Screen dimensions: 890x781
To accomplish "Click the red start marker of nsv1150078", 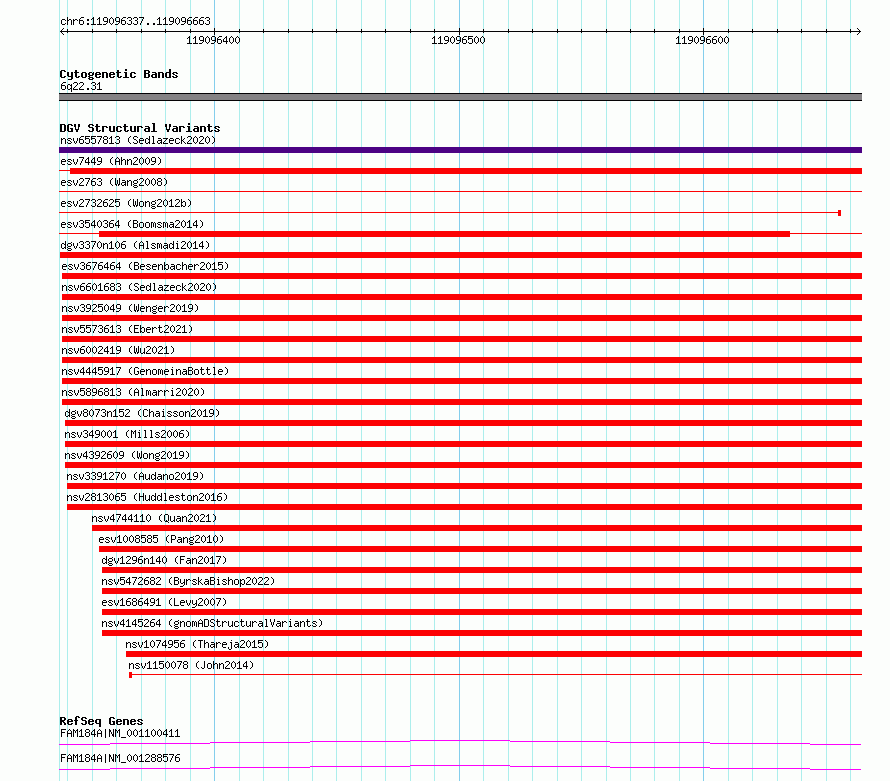I will 131,675.
